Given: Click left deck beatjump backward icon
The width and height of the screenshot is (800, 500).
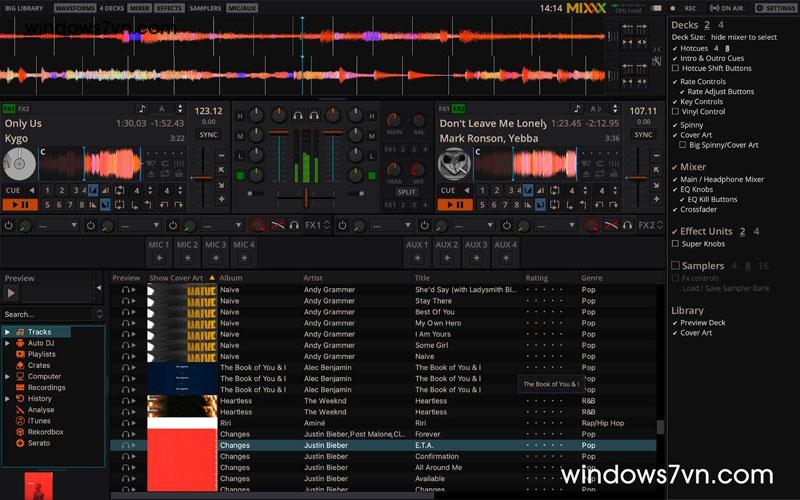Looking at the screenshot, I should [x=164, y=205].
